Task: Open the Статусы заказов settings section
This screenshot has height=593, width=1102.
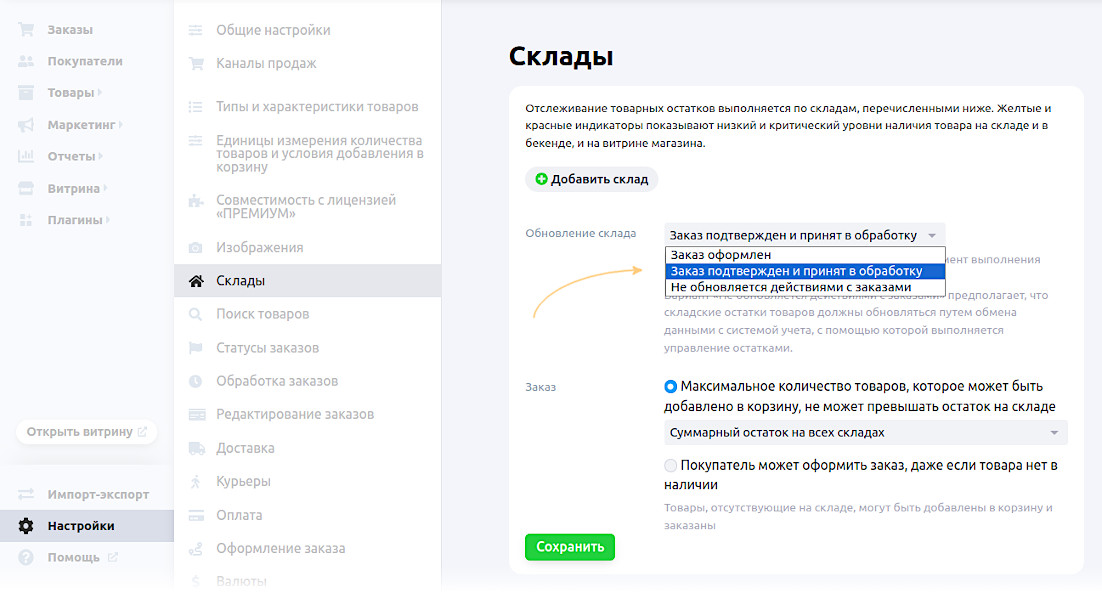Action: click(267, 348)
